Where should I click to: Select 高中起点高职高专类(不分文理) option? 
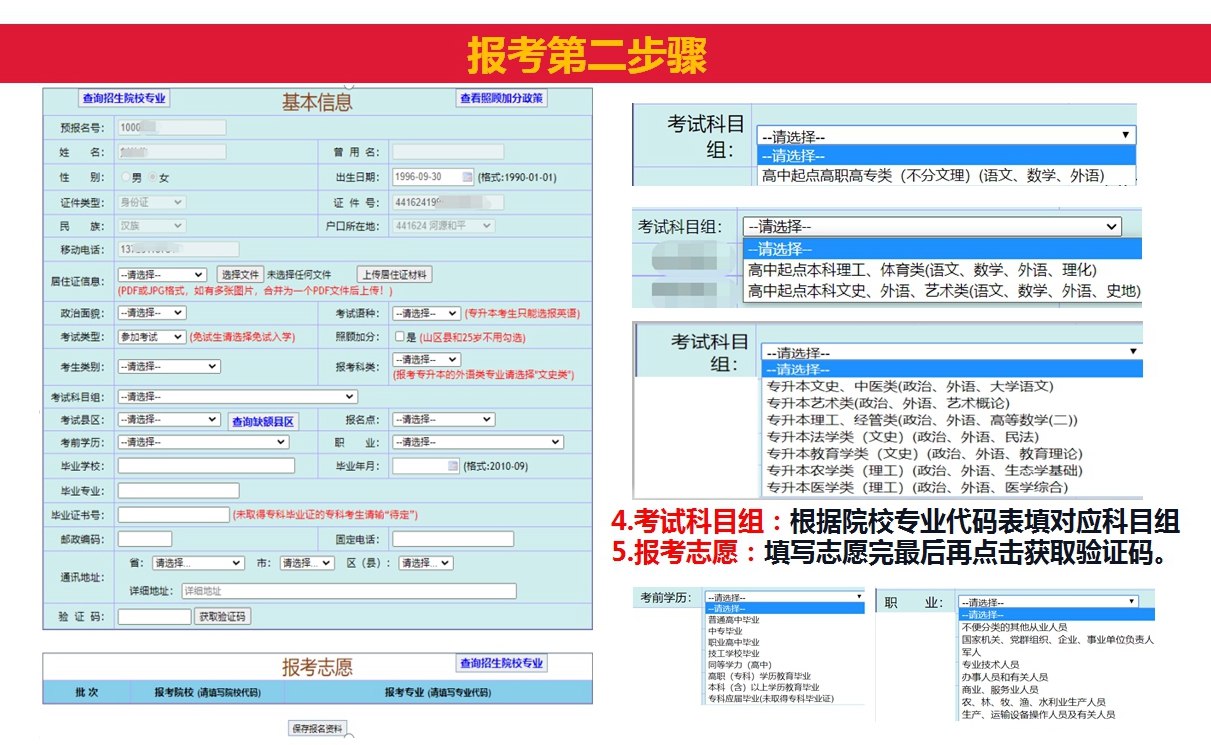pyautogui.click(x=933, y=175)
